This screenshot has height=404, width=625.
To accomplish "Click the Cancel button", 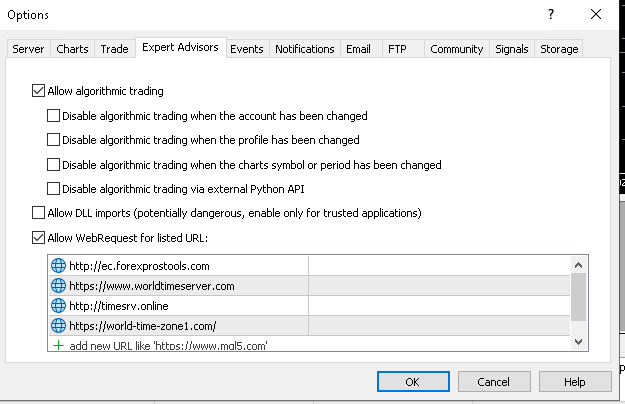I will click(x=494, y=382).
